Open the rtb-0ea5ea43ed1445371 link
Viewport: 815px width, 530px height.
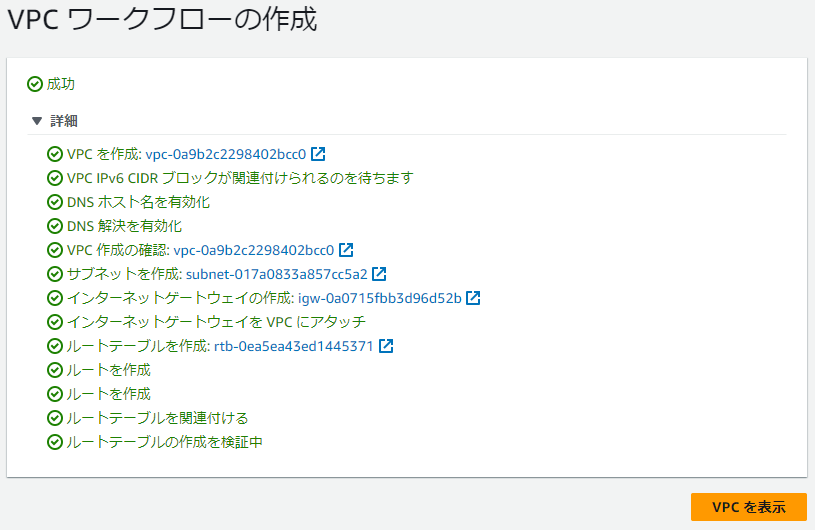point(293,346)
